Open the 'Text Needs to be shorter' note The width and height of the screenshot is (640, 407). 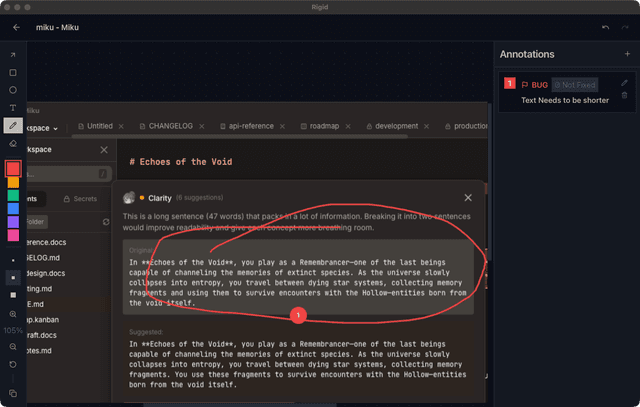tap(564, 100)
